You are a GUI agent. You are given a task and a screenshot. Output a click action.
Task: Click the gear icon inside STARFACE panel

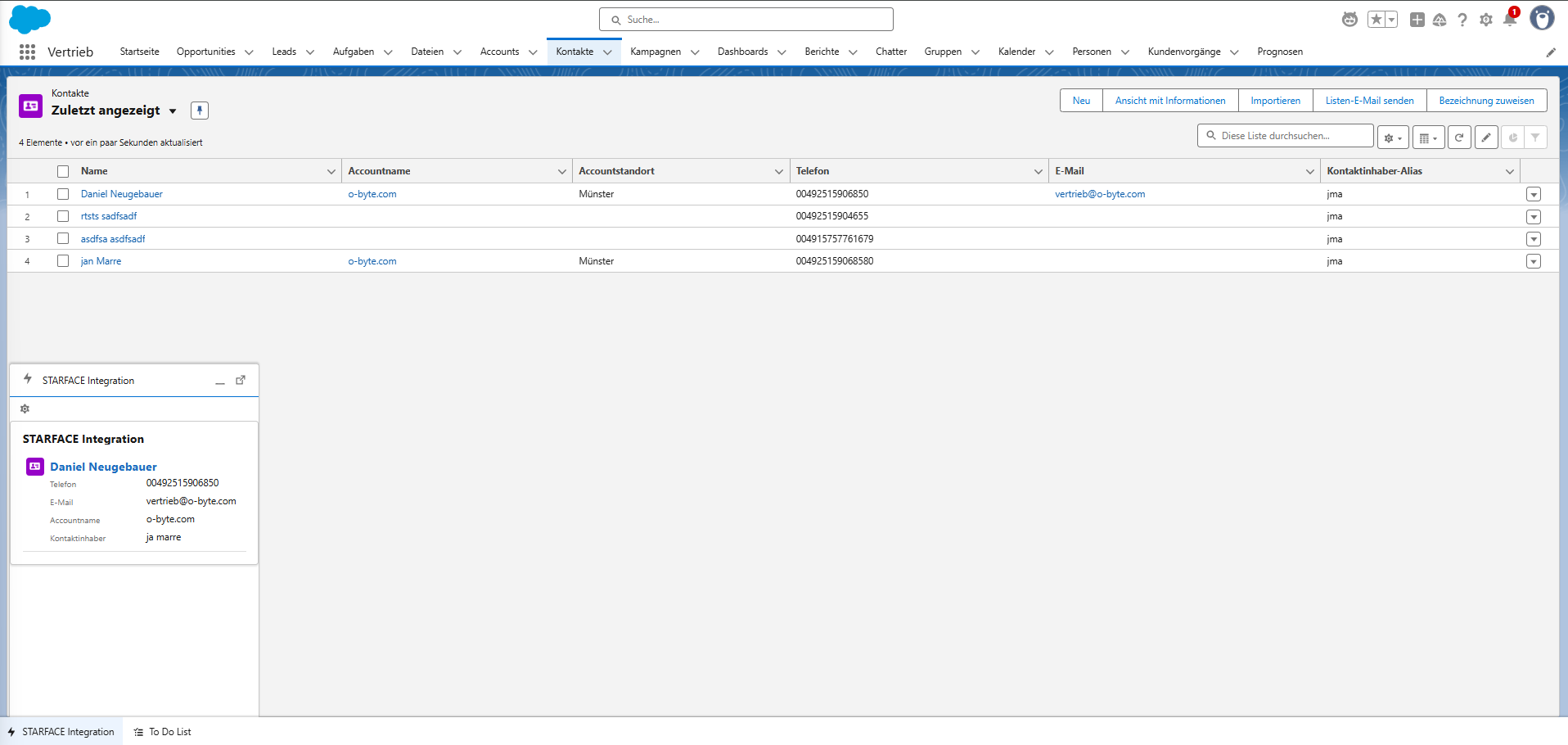[x=25, y=409]
